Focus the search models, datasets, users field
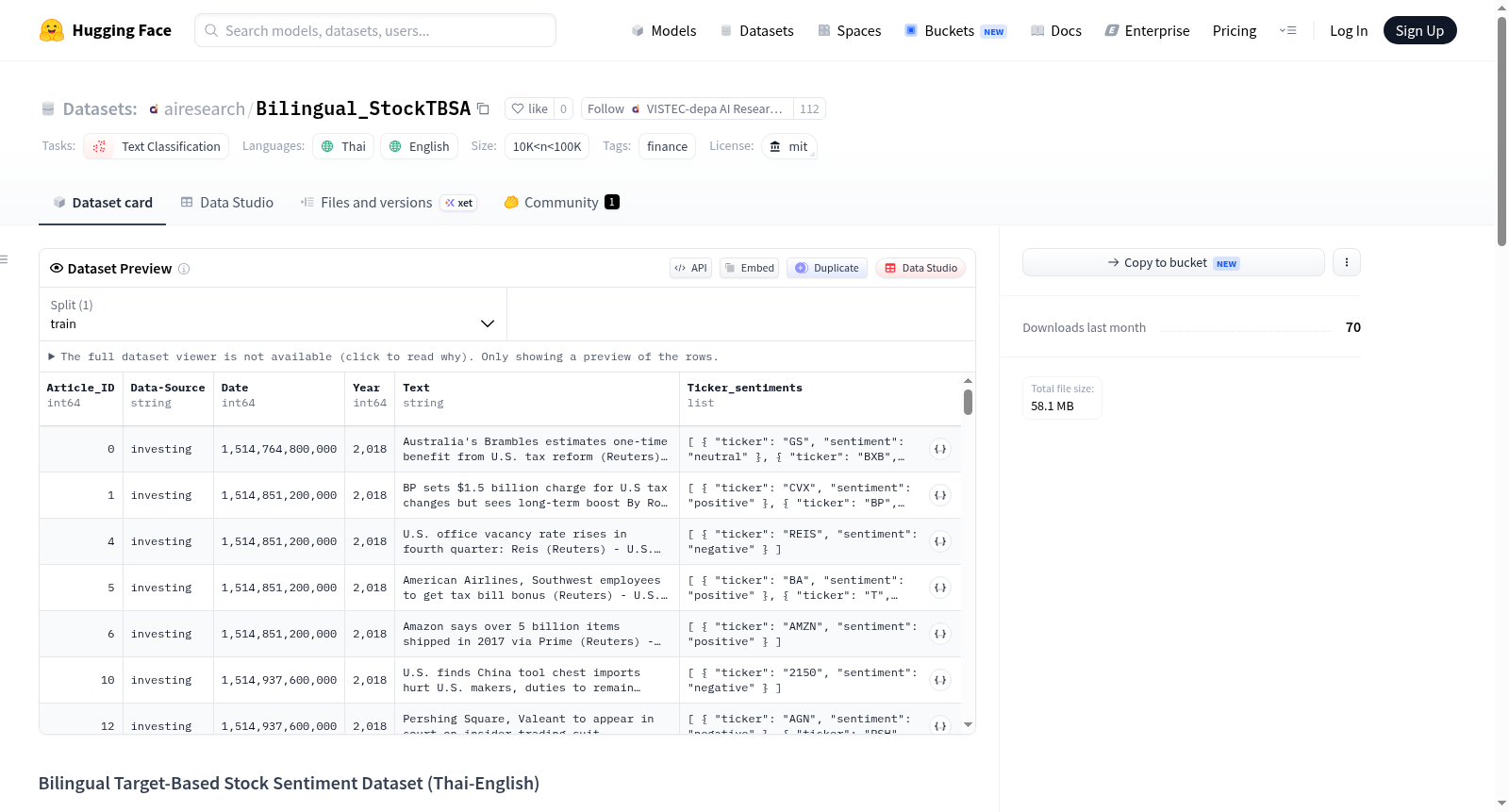The width and height of the screenshot is (1509, 812). 375,30
